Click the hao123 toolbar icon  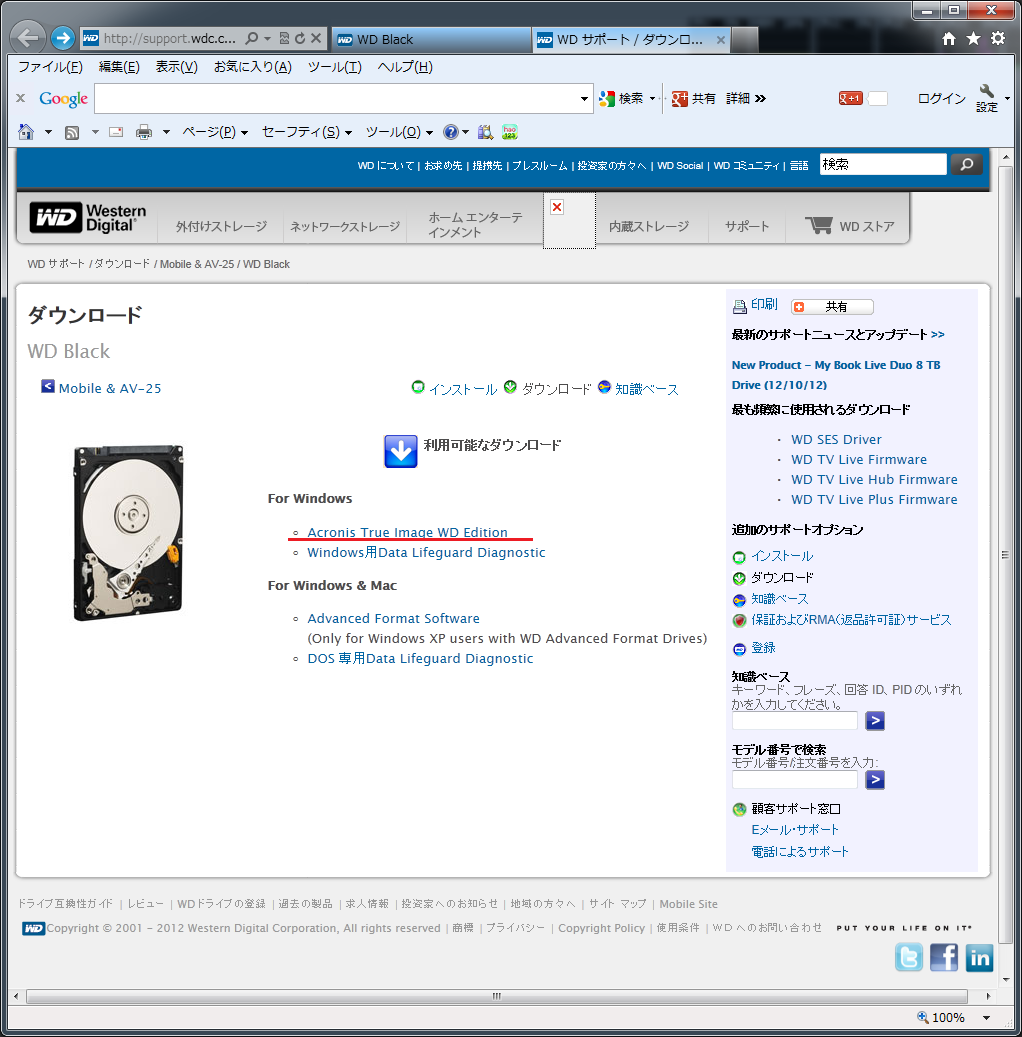(509, 132)
